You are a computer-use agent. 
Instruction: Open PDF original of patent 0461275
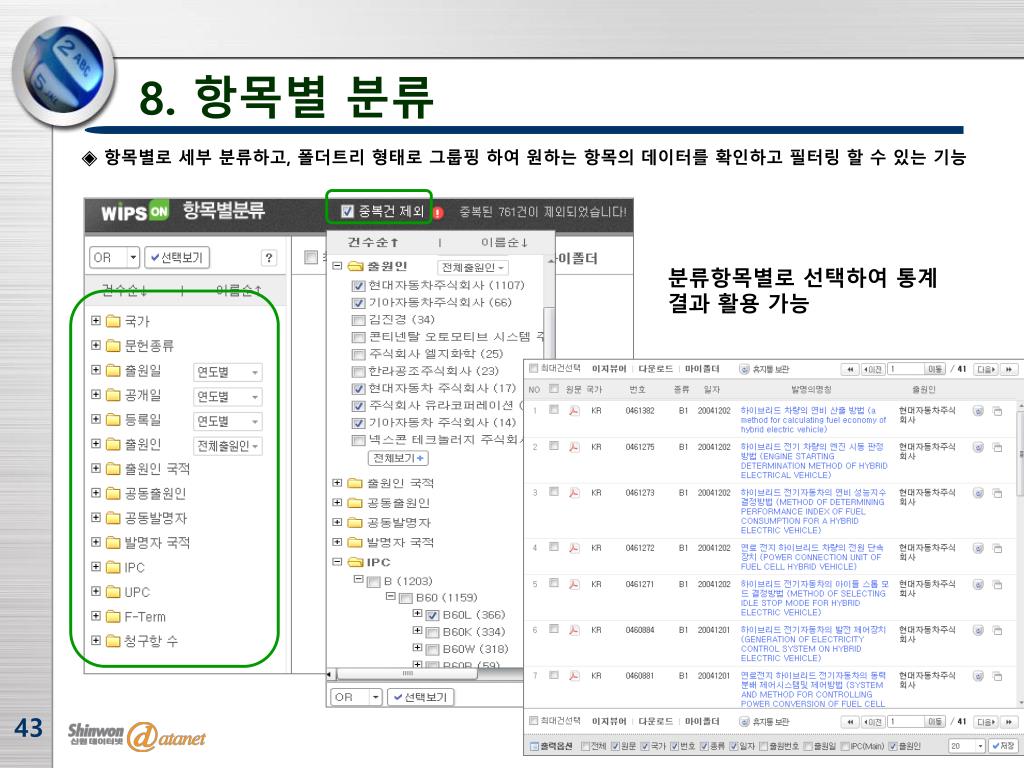click(x=575, y=447)
